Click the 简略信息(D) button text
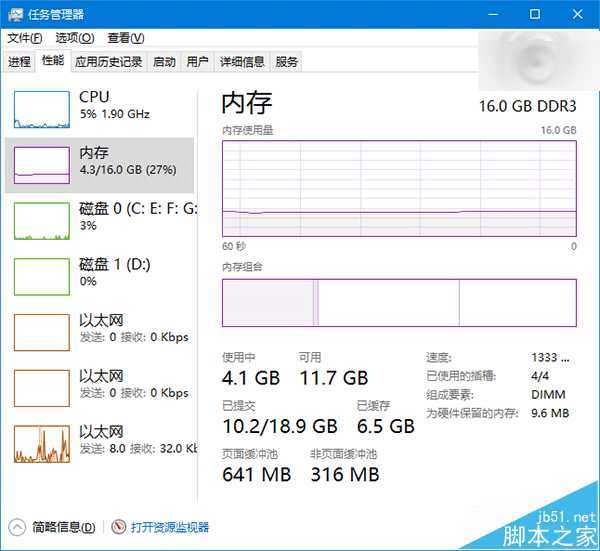Screen dimensions: 600x551 [64, 527]
